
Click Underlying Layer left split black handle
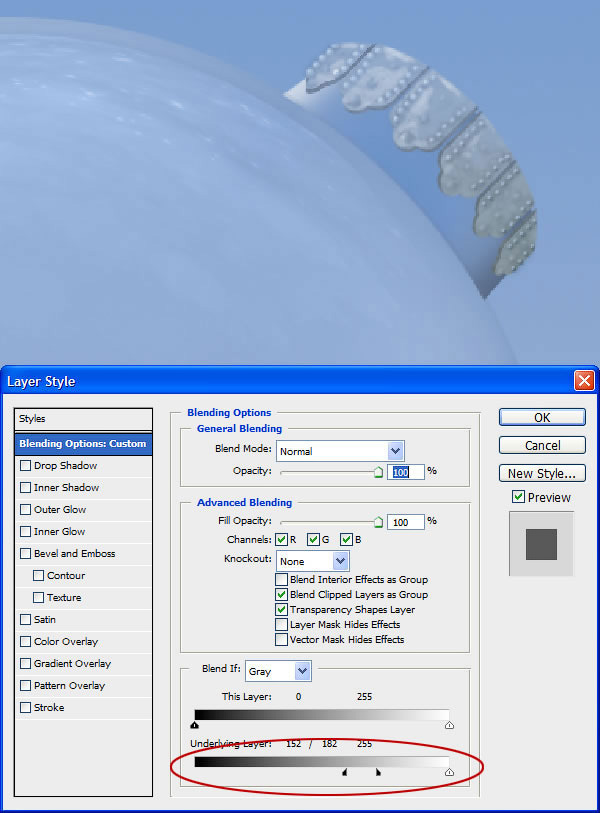point(344,773)
